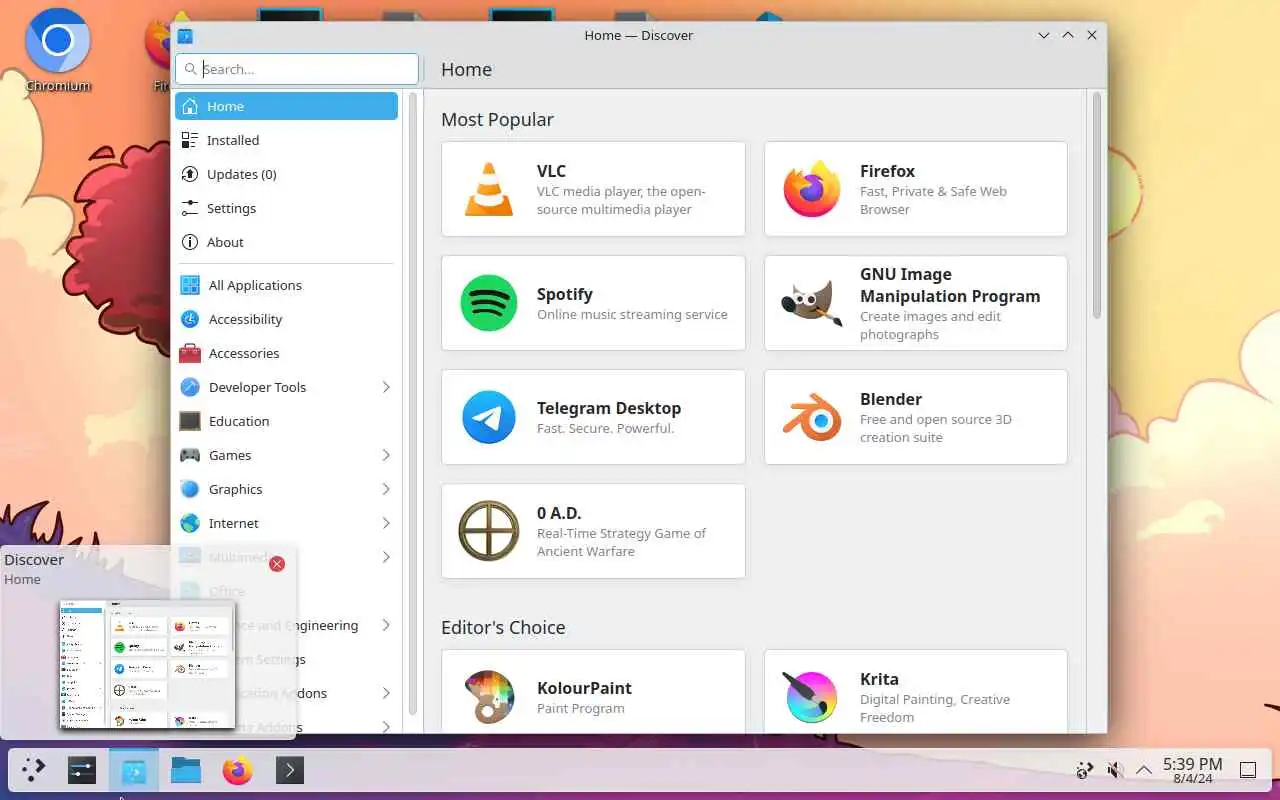Screen dimensions: 1280x800
Task: Select the GIMP mascot icon
Action: [x=812, y=303]
